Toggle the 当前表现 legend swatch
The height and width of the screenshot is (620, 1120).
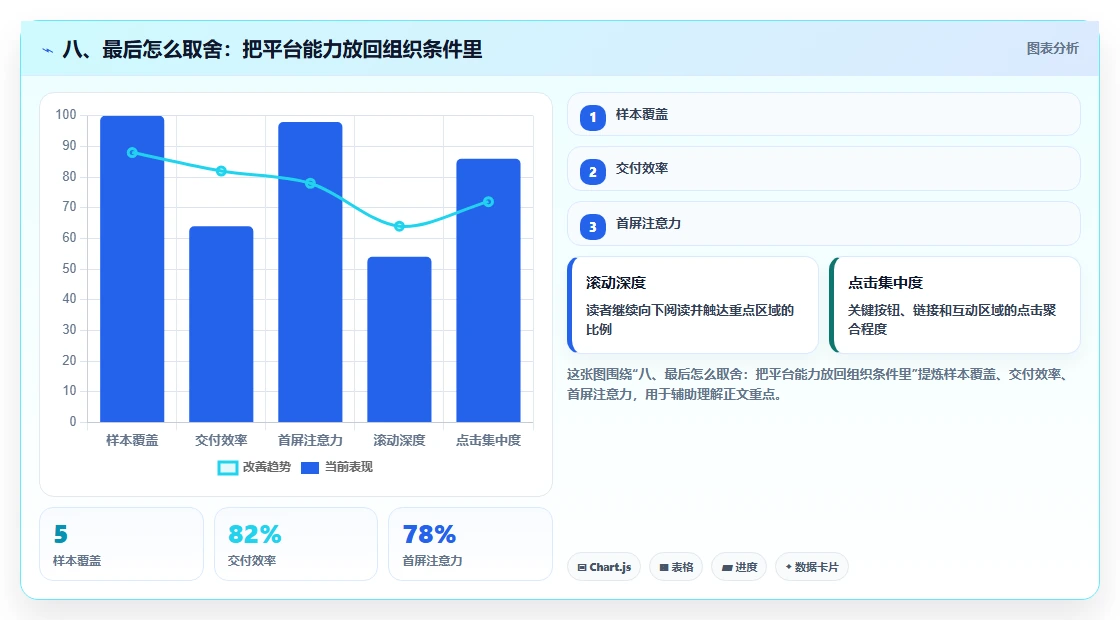tap(309, 468)
